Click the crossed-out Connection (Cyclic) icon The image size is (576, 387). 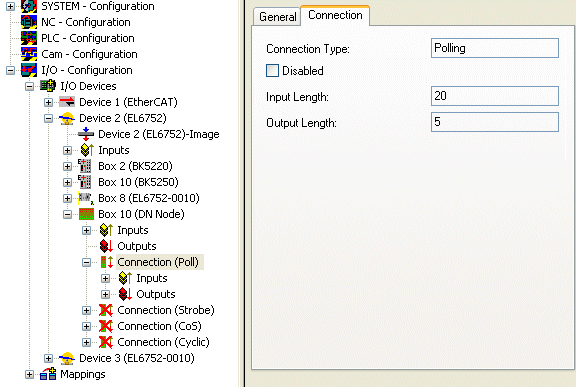pyautogui.click(x=106, y=342)
